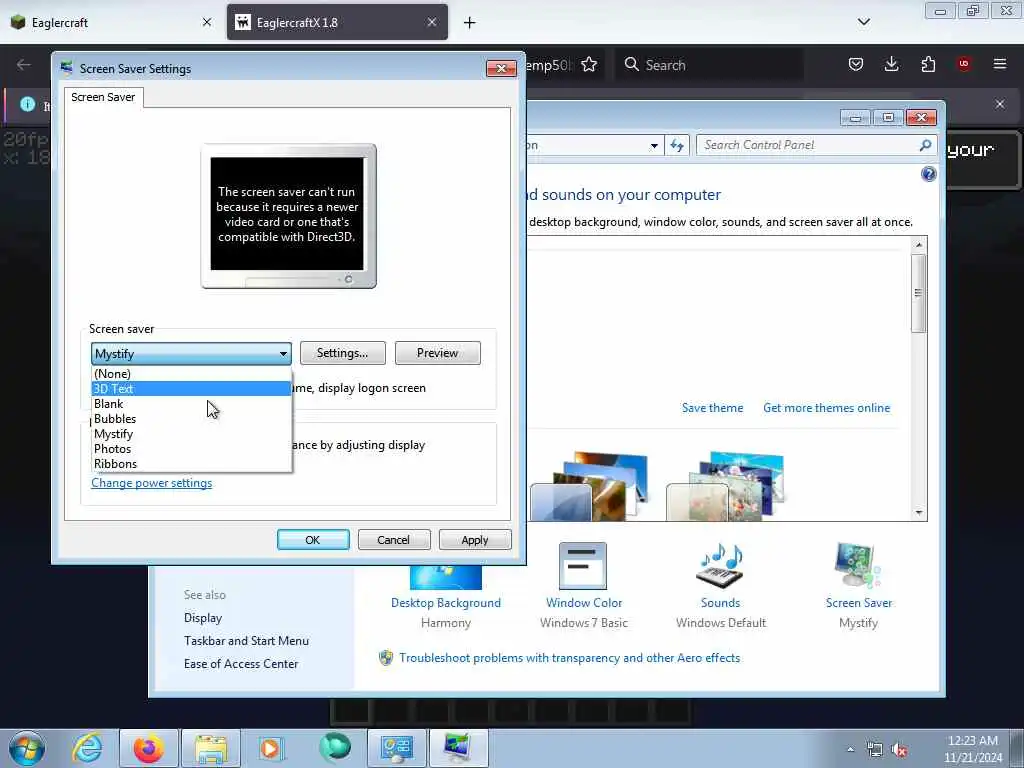This screenshot has width=1024, height=768.
Task: Click themes list scrollbar up arrow
Action: [x=919, y=244]
